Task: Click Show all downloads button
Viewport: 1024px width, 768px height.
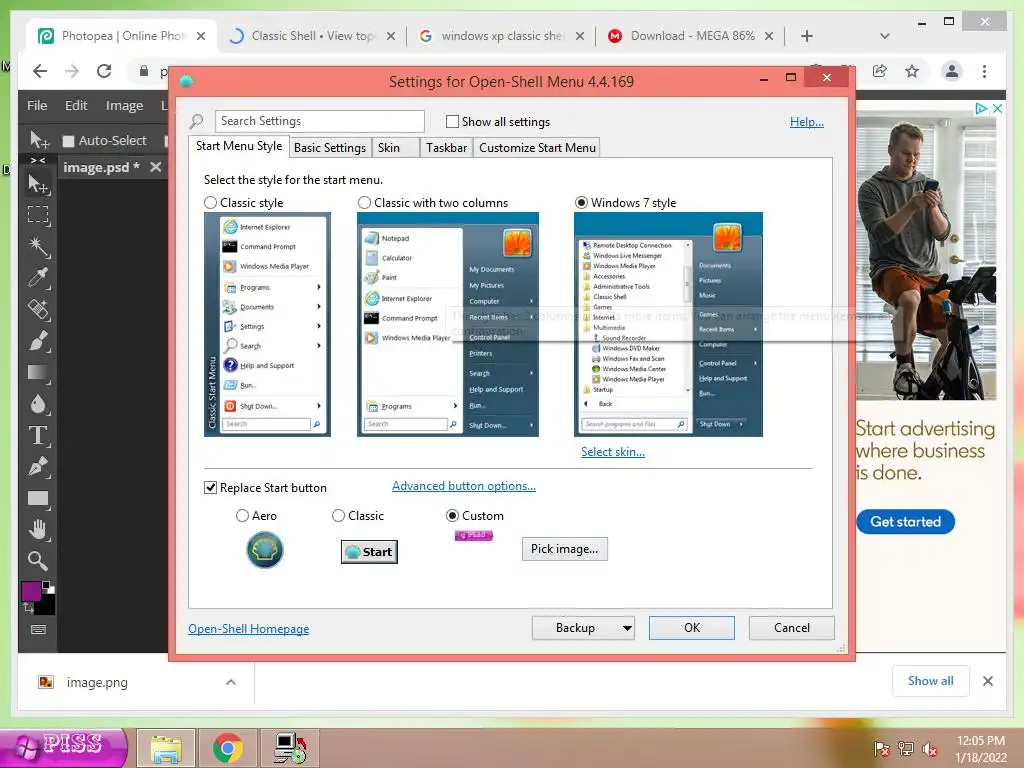Action: (x=931, y=681)
